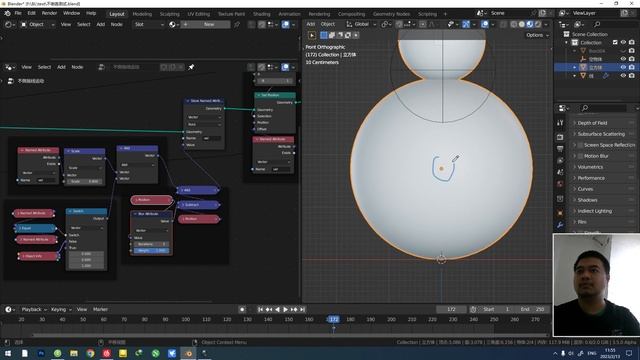Expand the Shadows panel

tap(575, 200)
